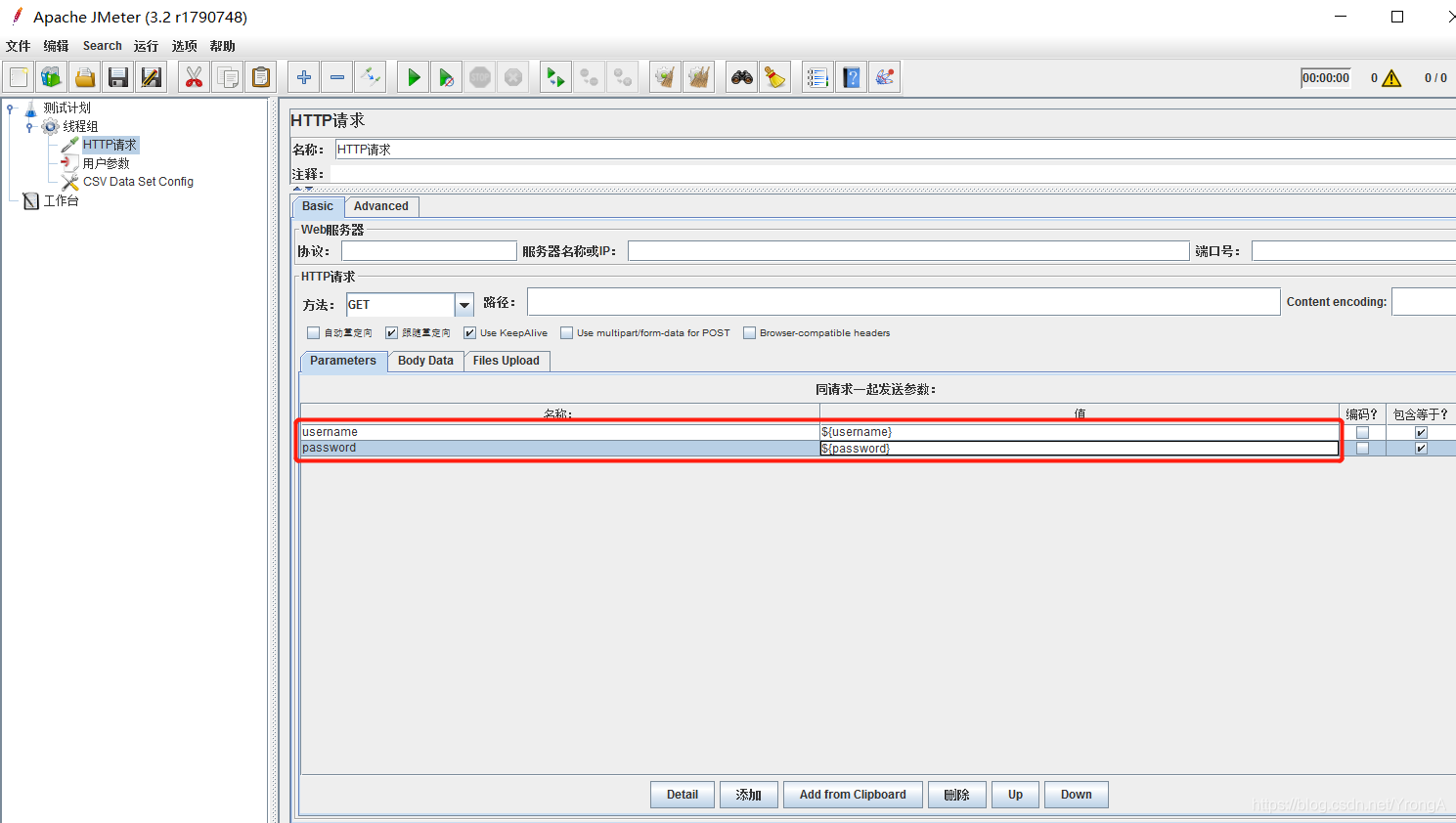Save the test plan with floppy icon
Viewport: 1456px width, 823px height.
coord(118,77)
